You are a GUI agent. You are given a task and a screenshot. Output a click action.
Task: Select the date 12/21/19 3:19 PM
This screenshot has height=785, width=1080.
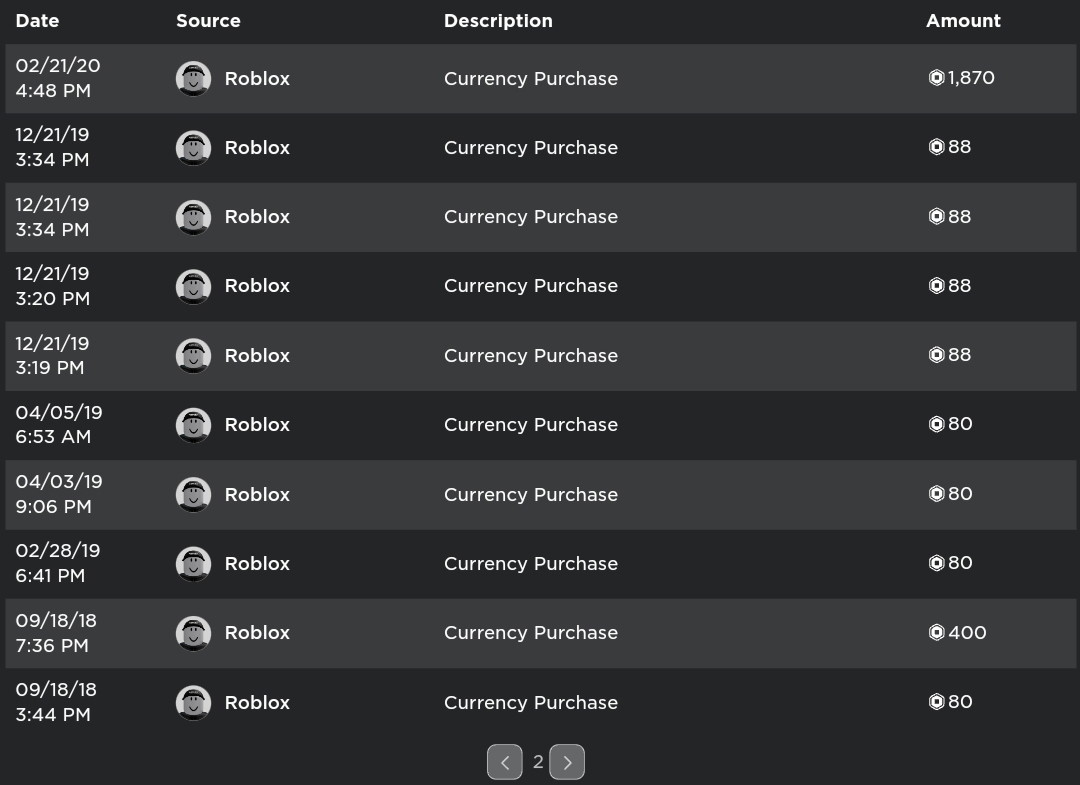(52, 355)
